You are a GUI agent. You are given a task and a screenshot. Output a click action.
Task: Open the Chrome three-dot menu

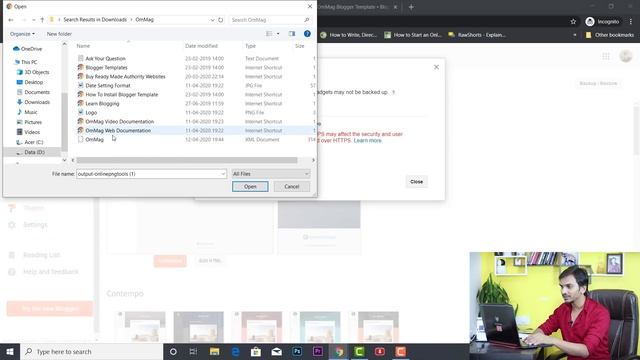tap(631, 22)
